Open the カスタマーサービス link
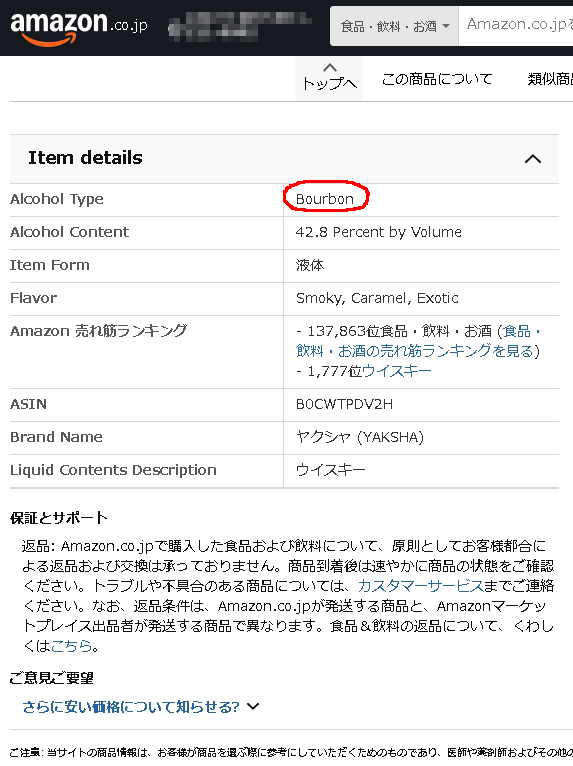Image resolution: width=573 pixels, height=766 pixels. 421,586
